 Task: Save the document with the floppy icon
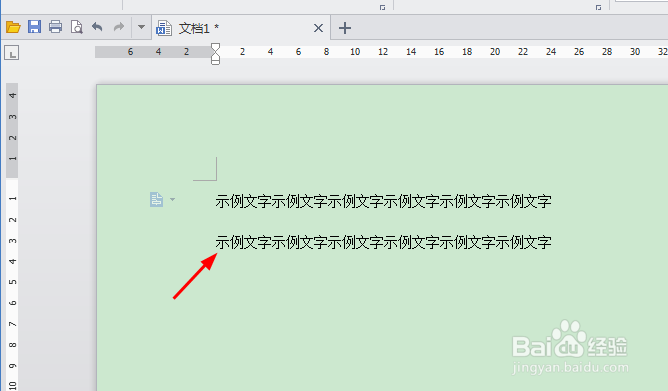click(35, 27)
